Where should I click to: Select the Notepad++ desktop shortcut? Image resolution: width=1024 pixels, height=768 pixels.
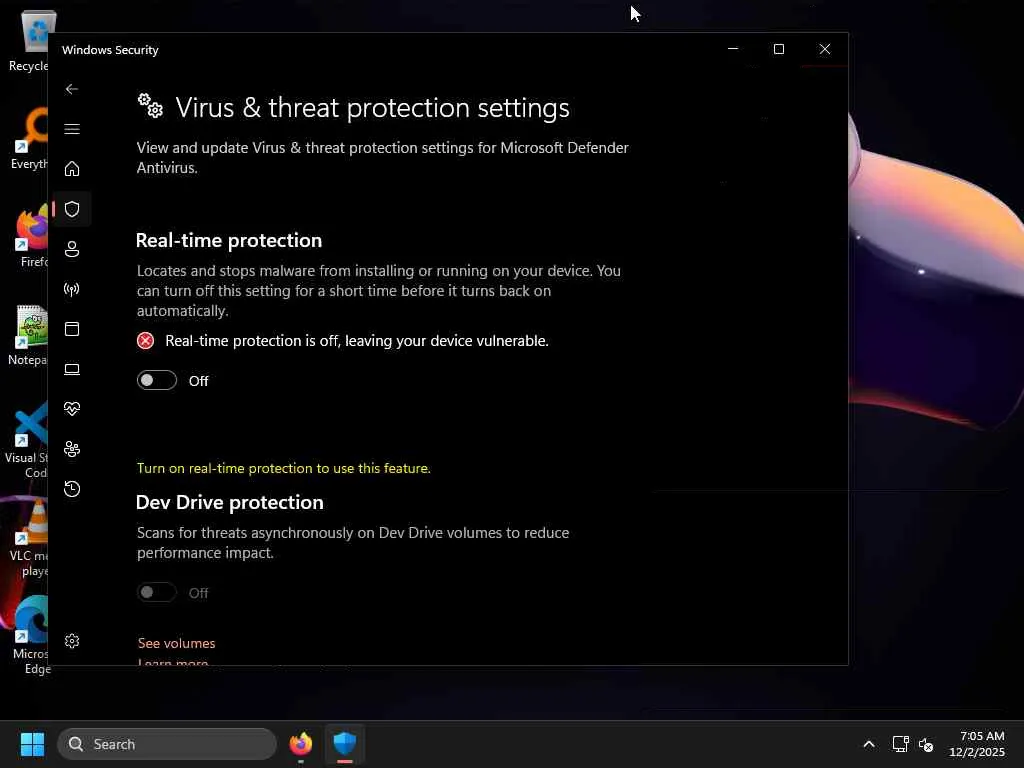tap(28, 335)
